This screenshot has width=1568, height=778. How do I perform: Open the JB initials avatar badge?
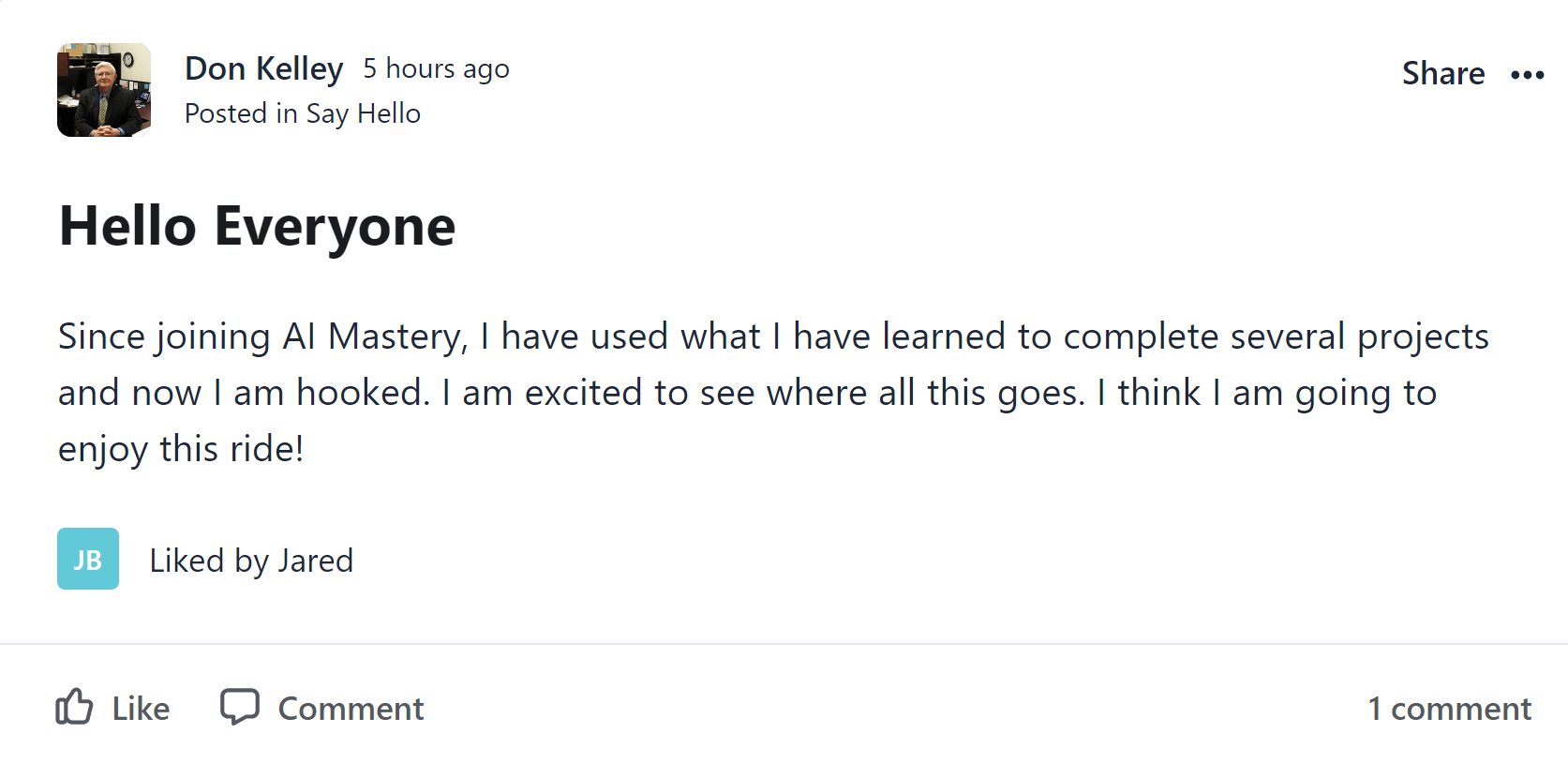point(88,559)
